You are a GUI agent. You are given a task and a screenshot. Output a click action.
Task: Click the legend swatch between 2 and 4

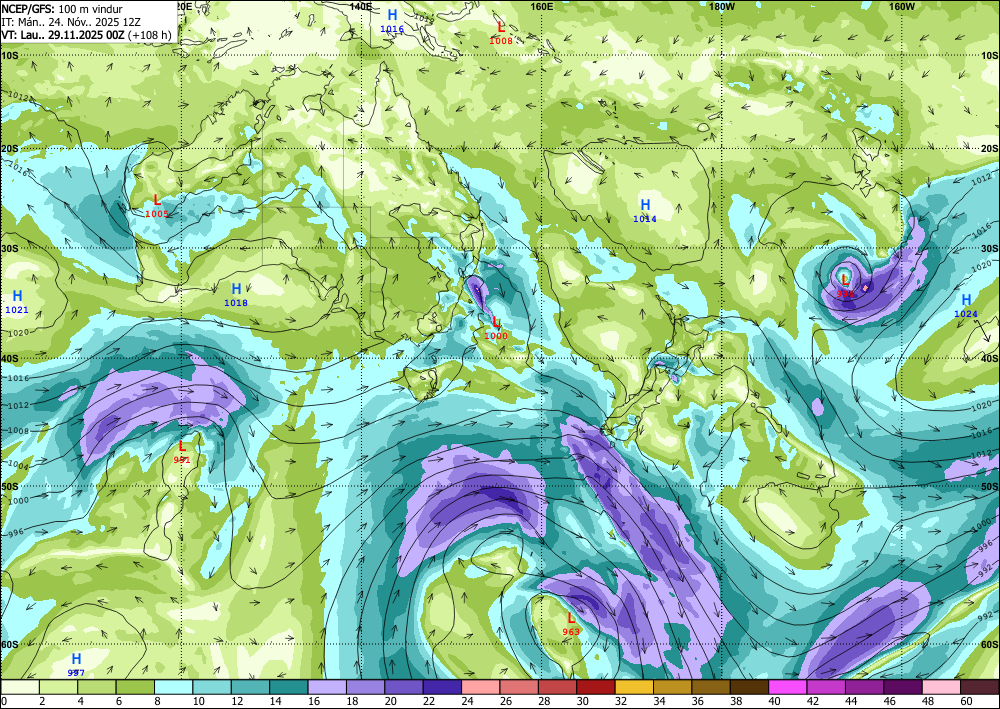click(59, 687)
